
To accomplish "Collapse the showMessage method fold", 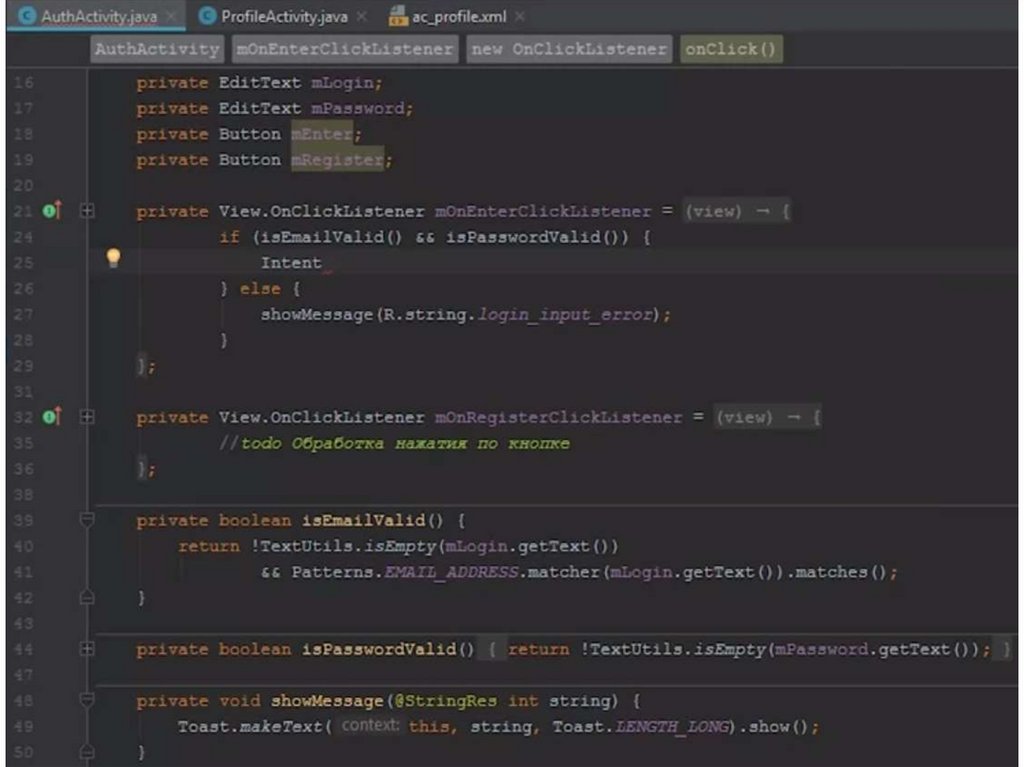I will click(87, 700).
